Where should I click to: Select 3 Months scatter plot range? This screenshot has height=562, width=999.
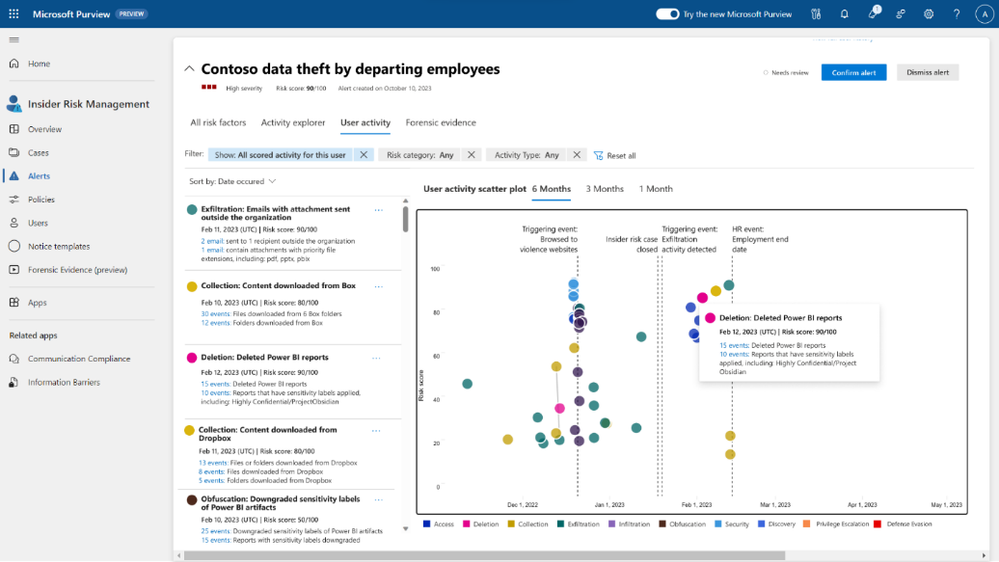[604, 189]
